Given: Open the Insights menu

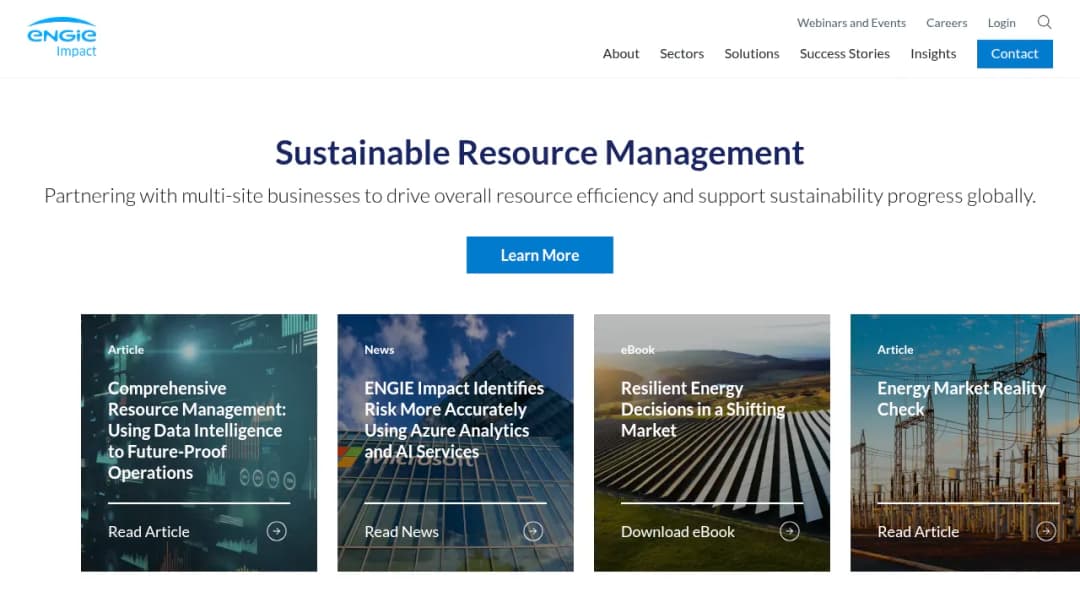Looking at the screenshot, I should pos(933,54).
